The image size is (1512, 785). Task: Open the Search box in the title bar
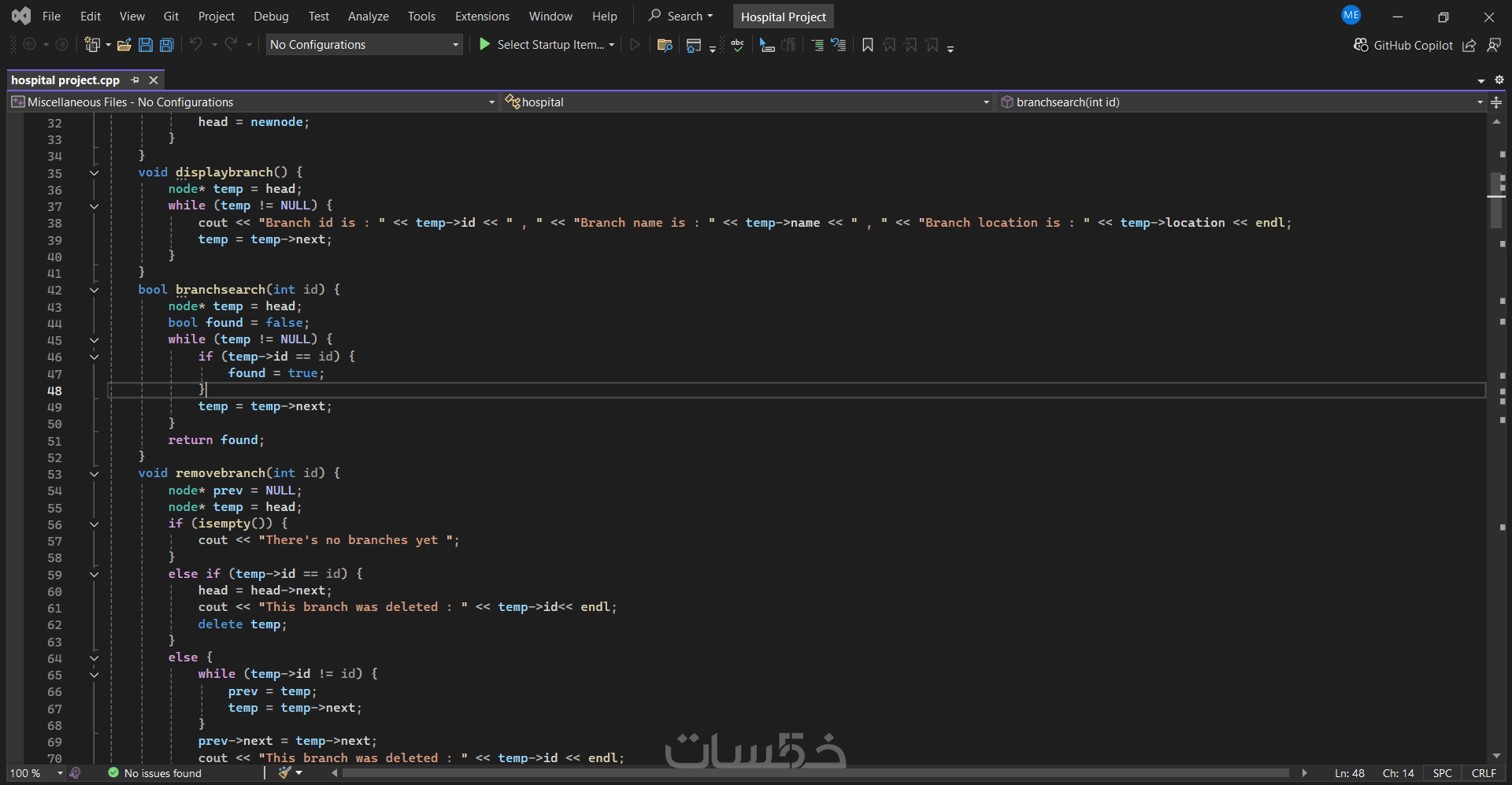point(680,16)
